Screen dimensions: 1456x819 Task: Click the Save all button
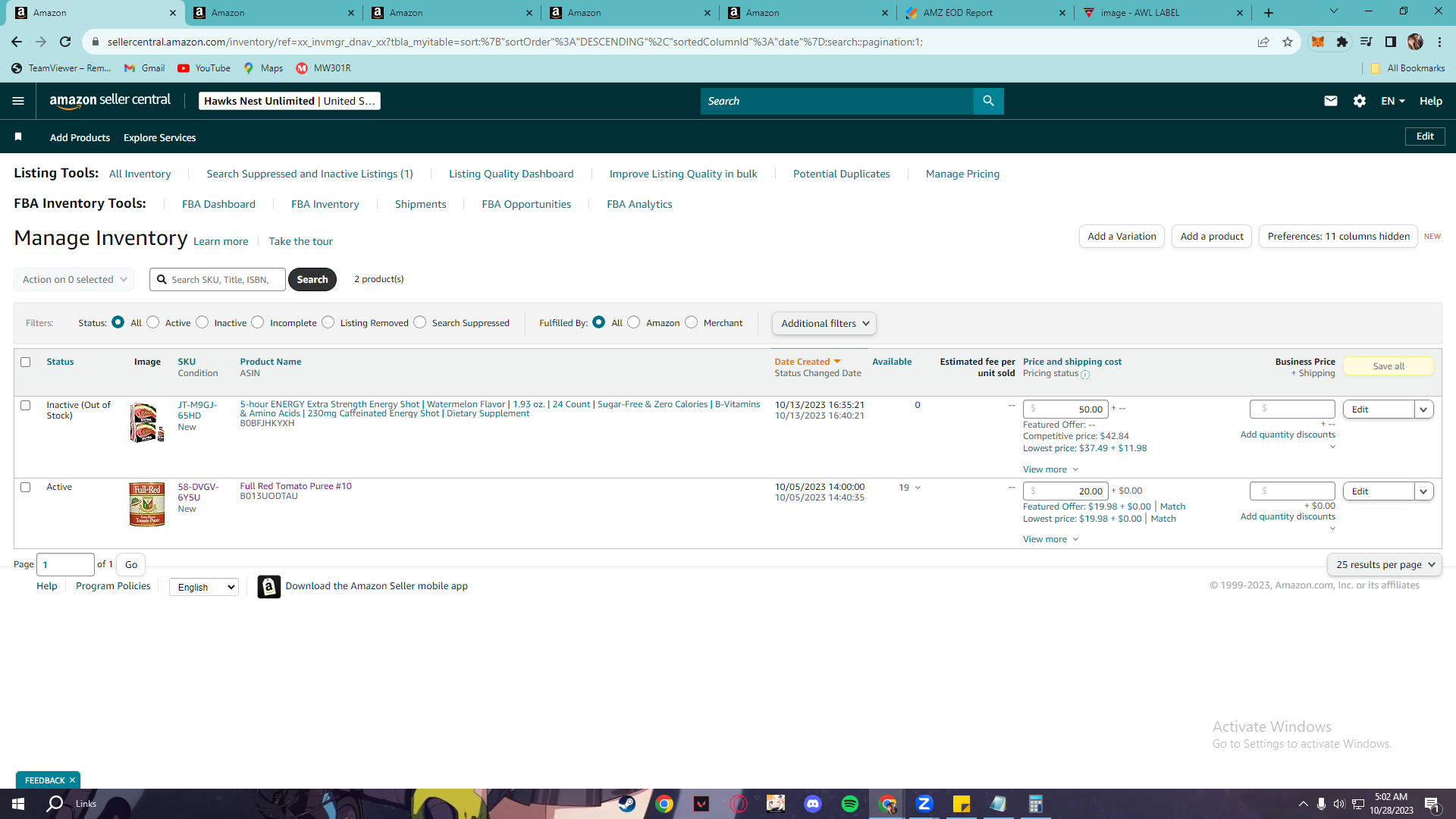(x=1389, y=366)
